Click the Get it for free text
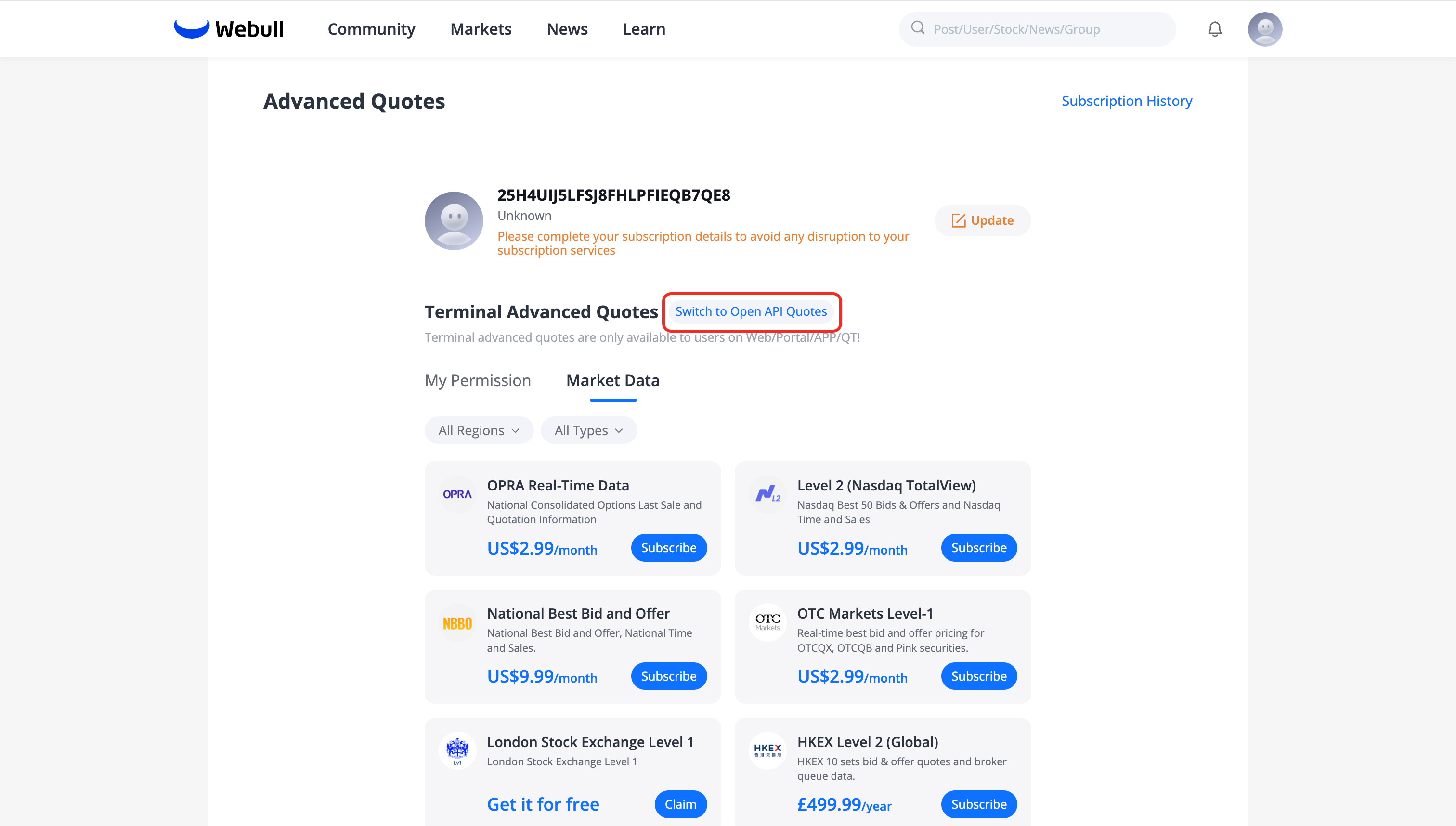Screen dimensions: 1456x826 click(x=543, y=804)
